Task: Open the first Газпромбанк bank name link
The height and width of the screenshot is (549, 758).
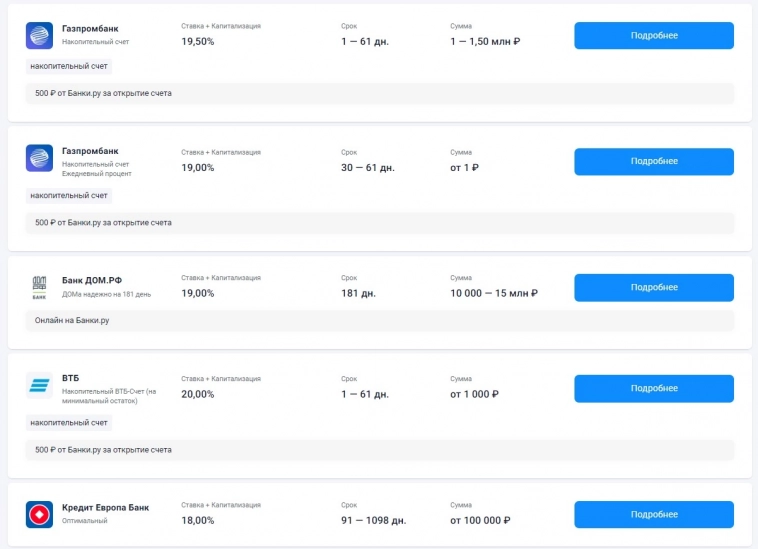Action: 90,29
